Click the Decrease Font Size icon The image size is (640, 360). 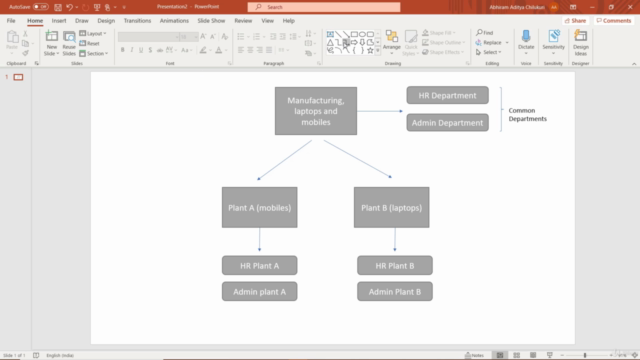point(213,37)
